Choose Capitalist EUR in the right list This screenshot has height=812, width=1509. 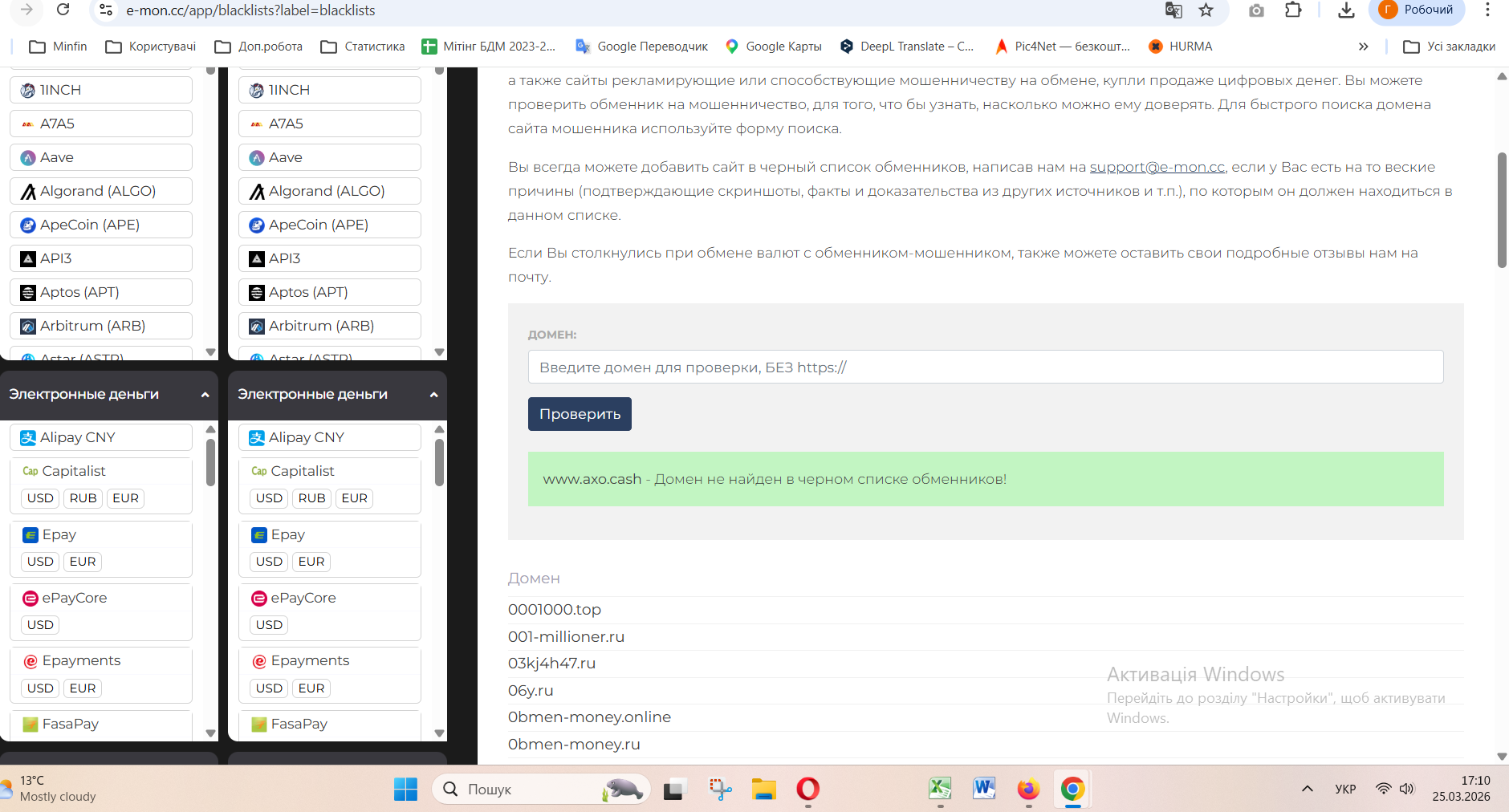tap(355, 498)
